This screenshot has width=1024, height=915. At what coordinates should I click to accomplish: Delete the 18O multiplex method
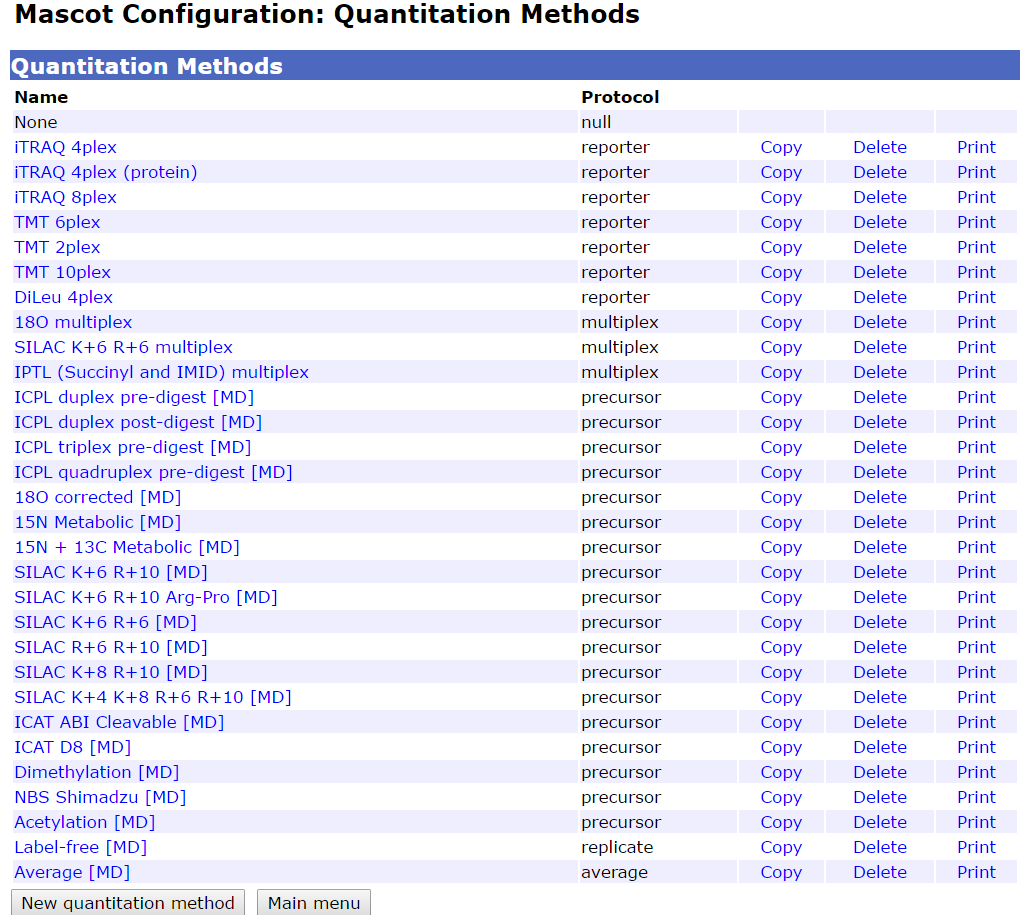tap(880, 322)
